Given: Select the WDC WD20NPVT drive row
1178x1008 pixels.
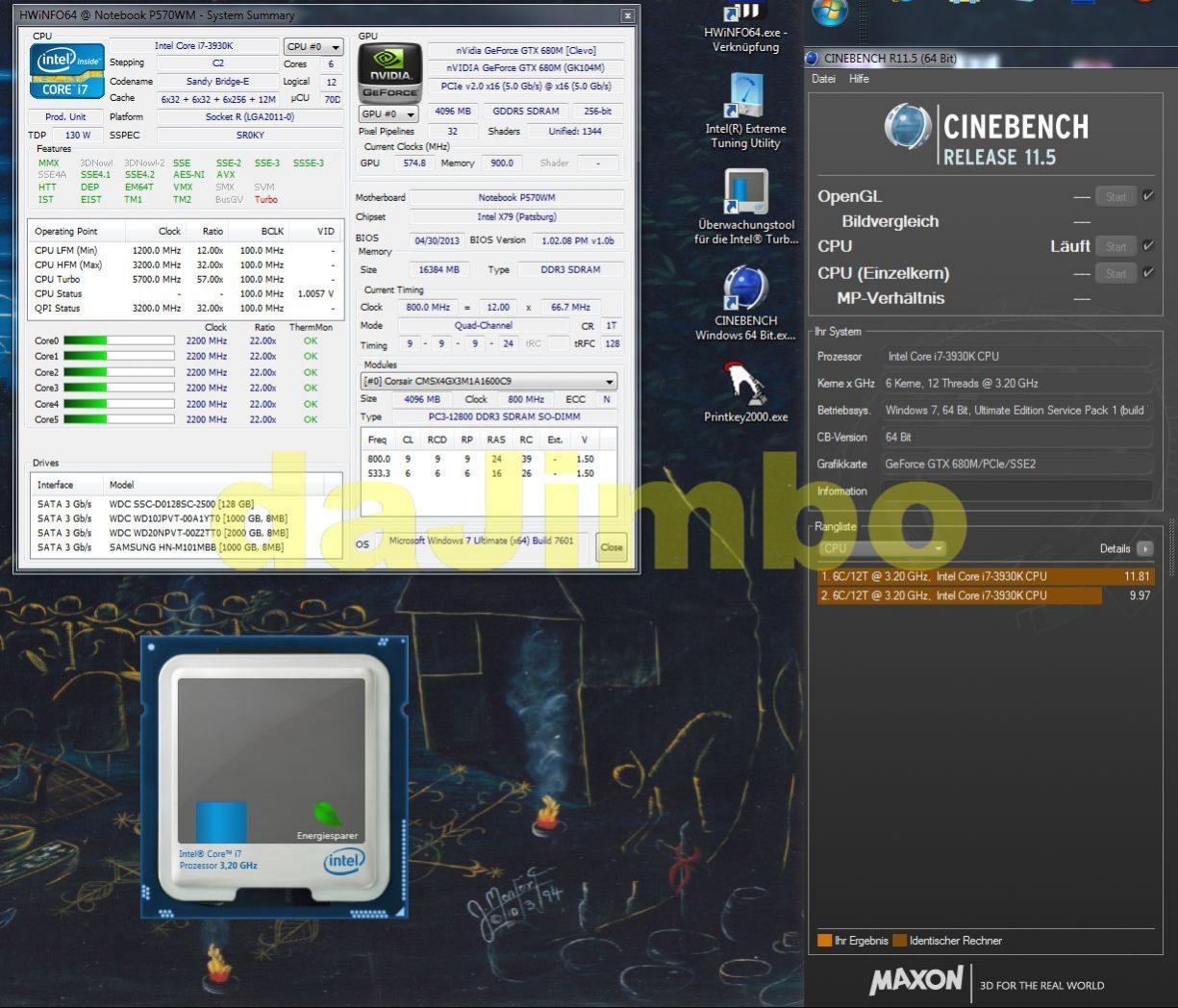Looking at the screenshot, I should (188, 533).
